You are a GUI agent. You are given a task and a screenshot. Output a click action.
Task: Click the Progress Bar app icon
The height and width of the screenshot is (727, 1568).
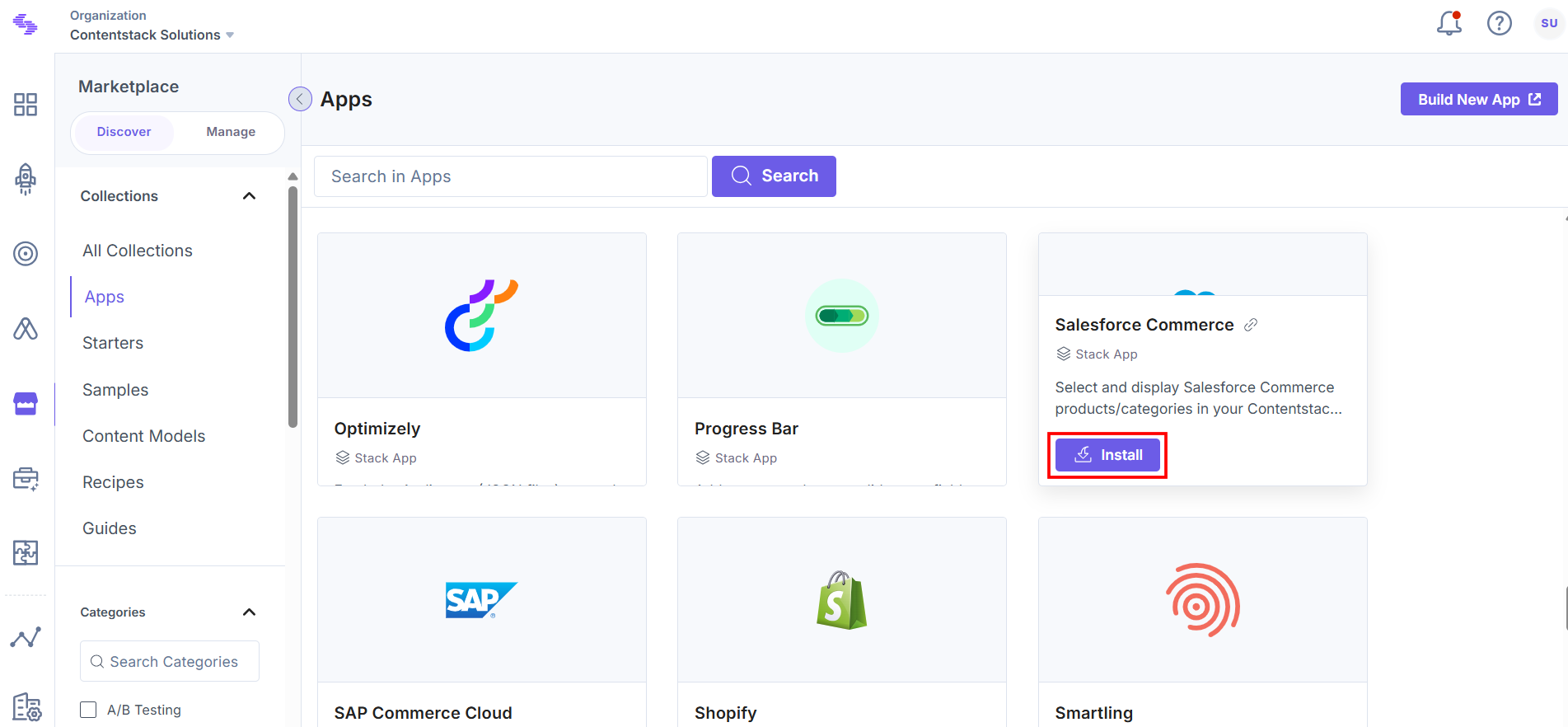coord(842,316)
